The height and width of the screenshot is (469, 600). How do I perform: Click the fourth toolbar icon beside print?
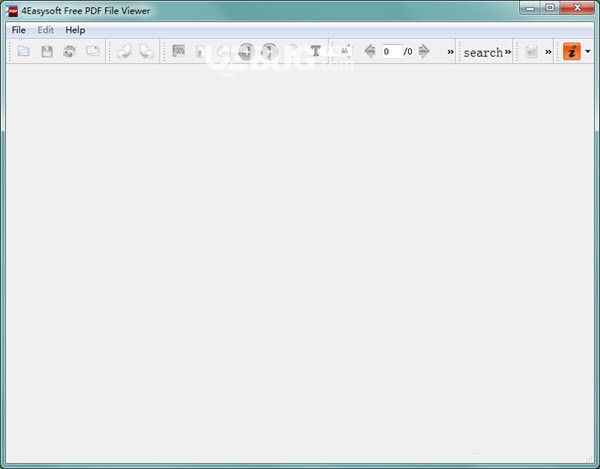coord(93,51)
